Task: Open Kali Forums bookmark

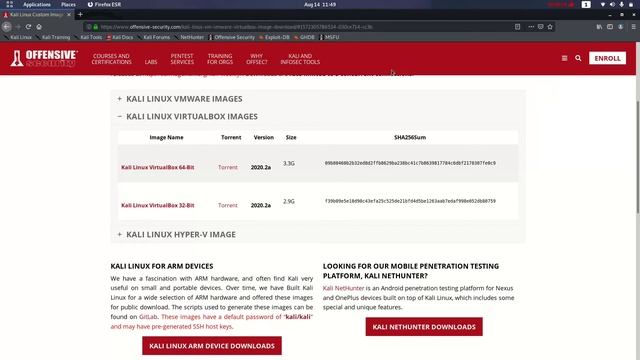Action: (x=154, y=37)
